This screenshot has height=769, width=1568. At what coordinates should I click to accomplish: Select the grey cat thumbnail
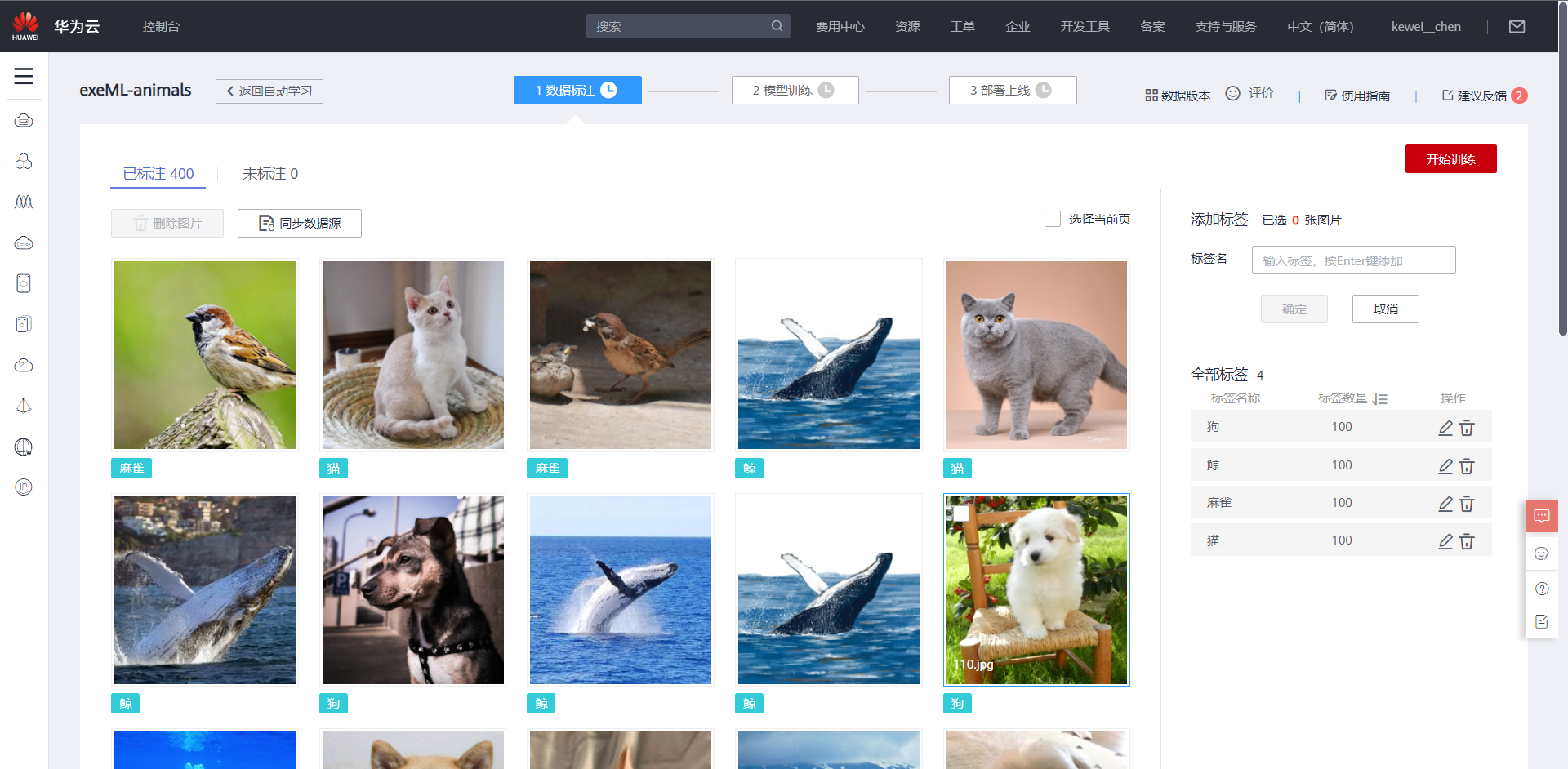click(x=1036, y=355)
